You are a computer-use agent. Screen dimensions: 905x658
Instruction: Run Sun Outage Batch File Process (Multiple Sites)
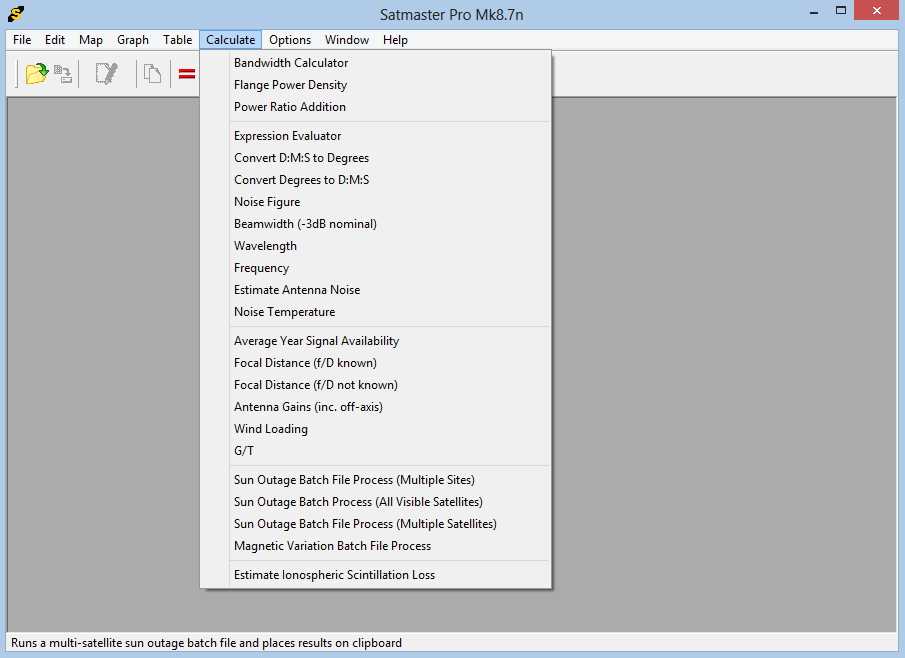coord(376,480)
